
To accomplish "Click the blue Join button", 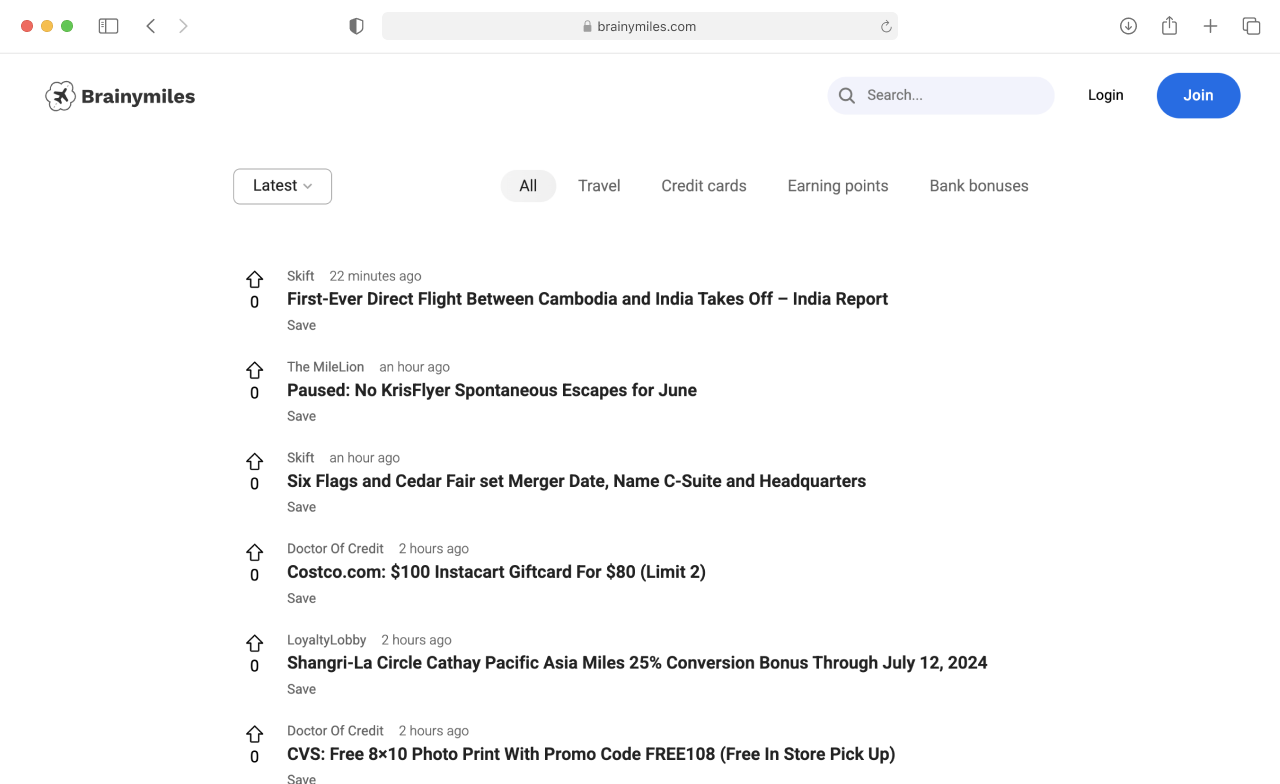I will [x=1198, y=95].
